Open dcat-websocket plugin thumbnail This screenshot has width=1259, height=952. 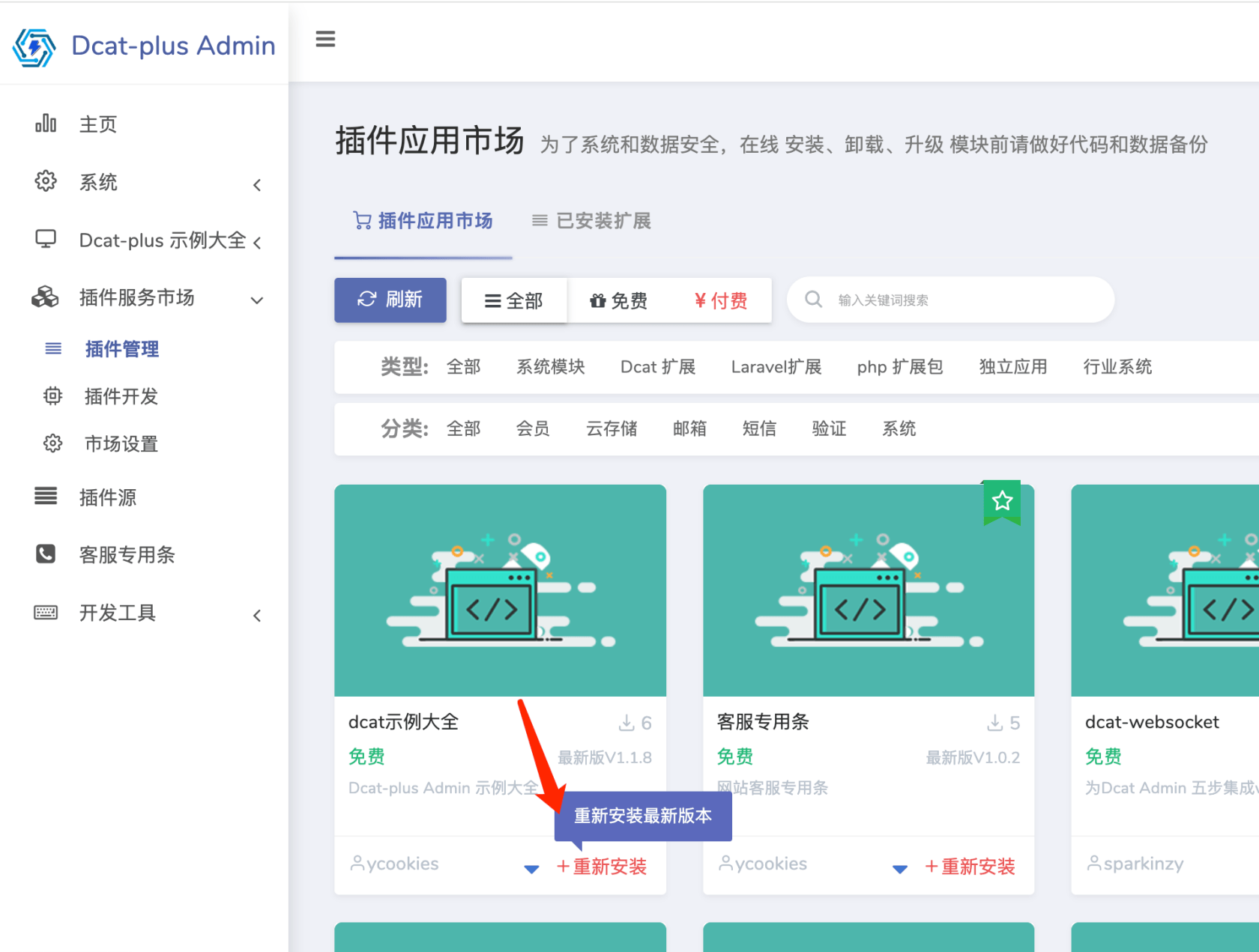pos(1165,590)
